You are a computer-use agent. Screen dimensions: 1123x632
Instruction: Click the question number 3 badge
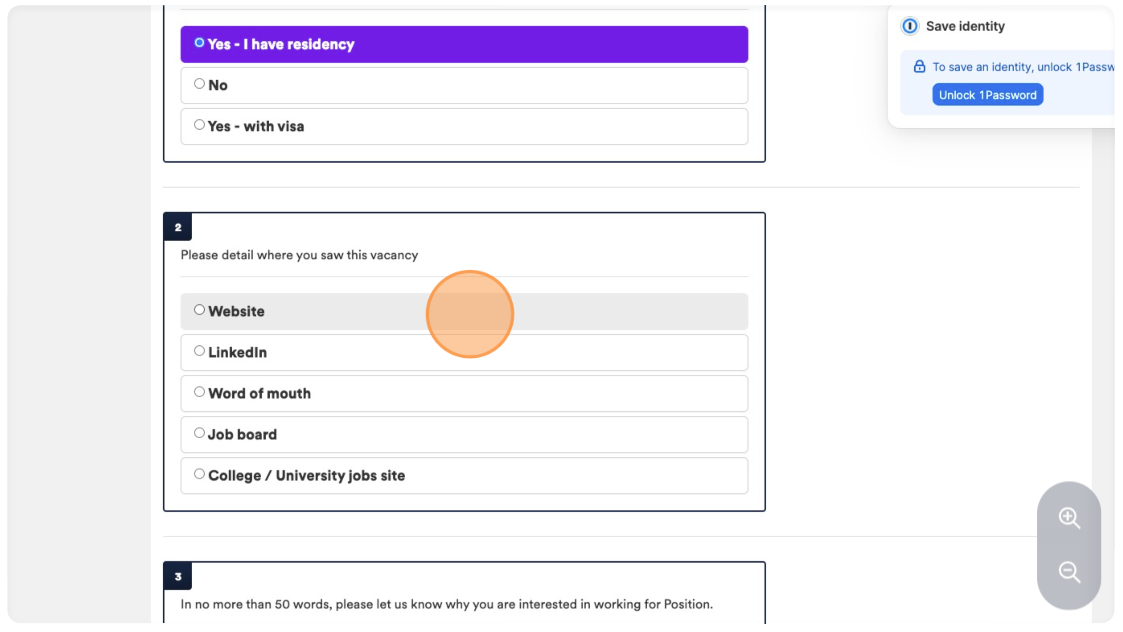coord(178,576)
